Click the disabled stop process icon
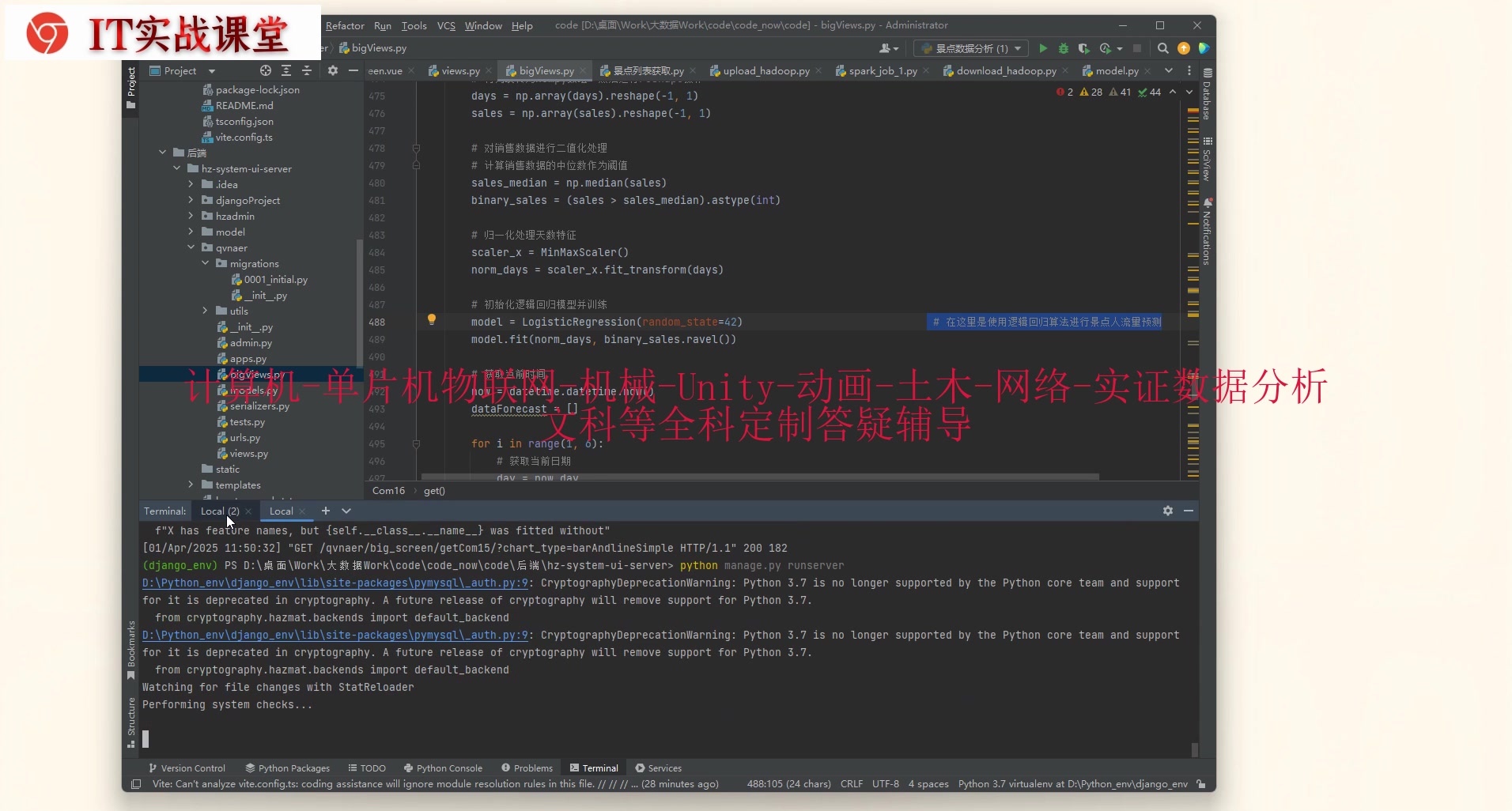The height and width of the screenshot is (811, 1512). point(1137,48)
